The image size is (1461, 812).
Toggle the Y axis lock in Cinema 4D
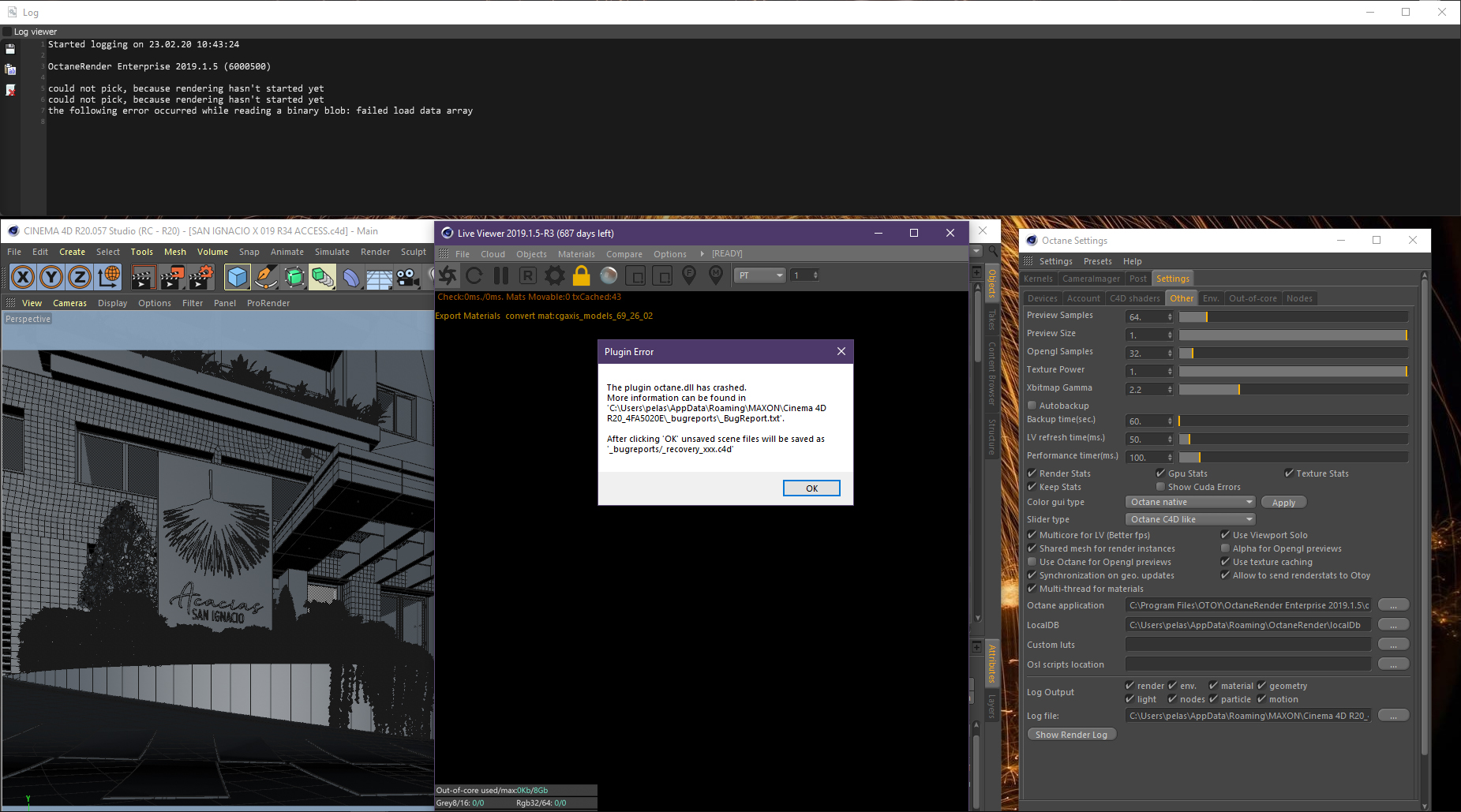51,276
